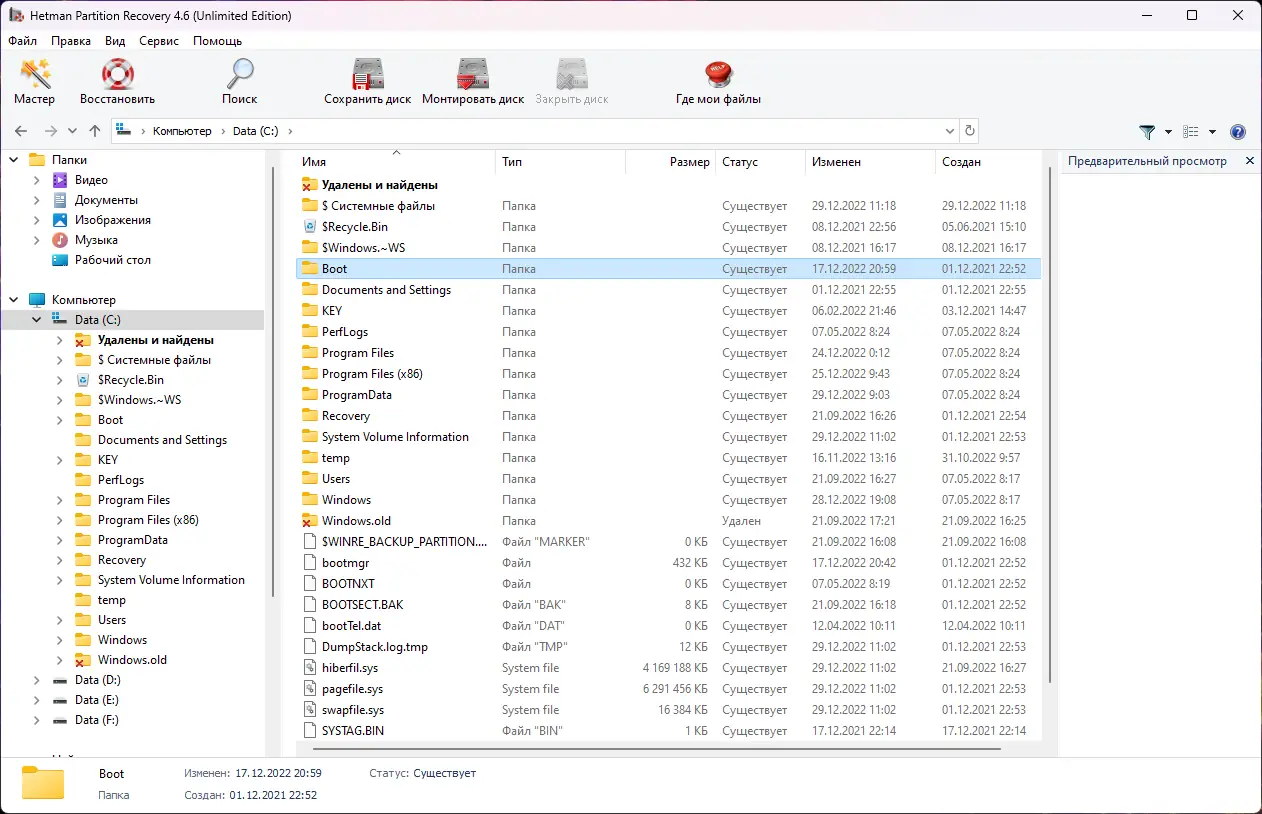
Task: Expand Users folder in the tree
Action: point(60,620)
